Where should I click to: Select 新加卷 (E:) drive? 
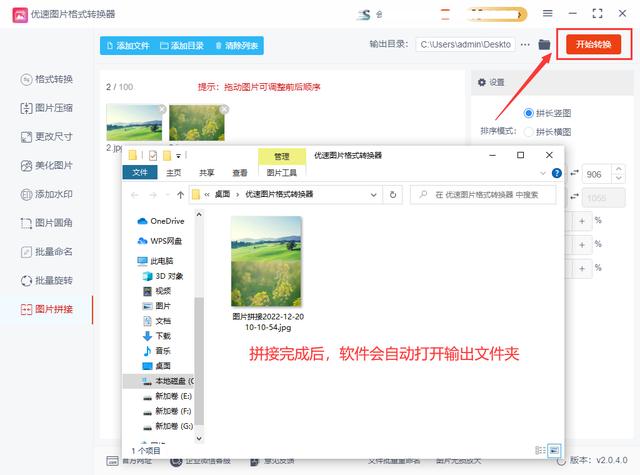(167, 396)
